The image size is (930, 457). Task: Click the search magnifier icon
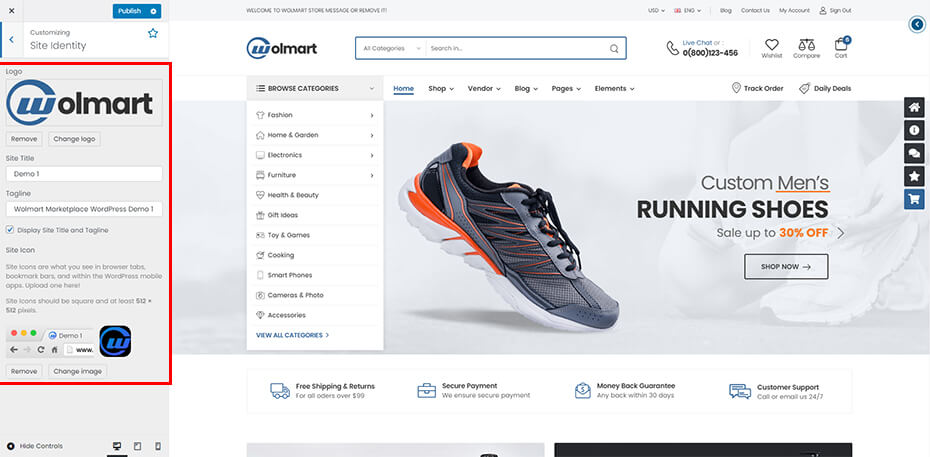[x=614, y=48]
